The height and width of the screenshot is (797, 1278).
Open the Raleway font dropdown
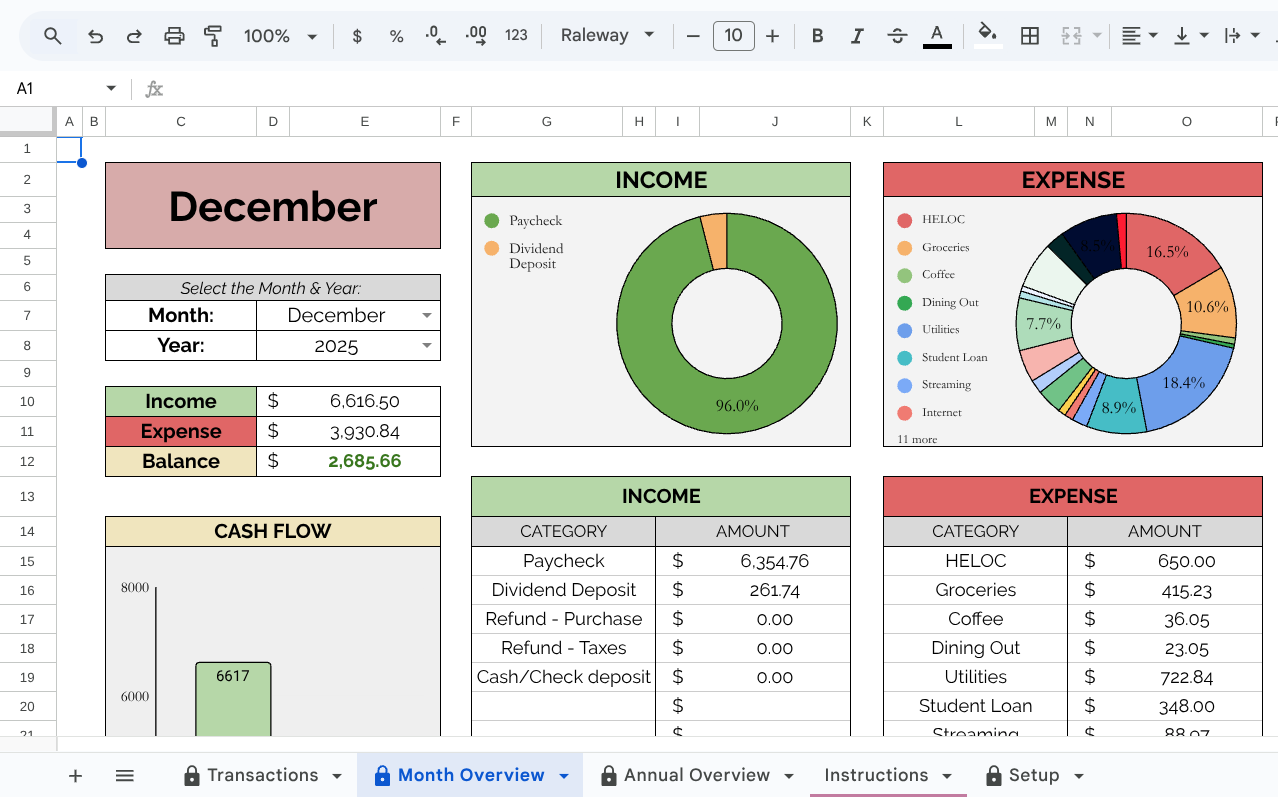(x=607, y=36)
